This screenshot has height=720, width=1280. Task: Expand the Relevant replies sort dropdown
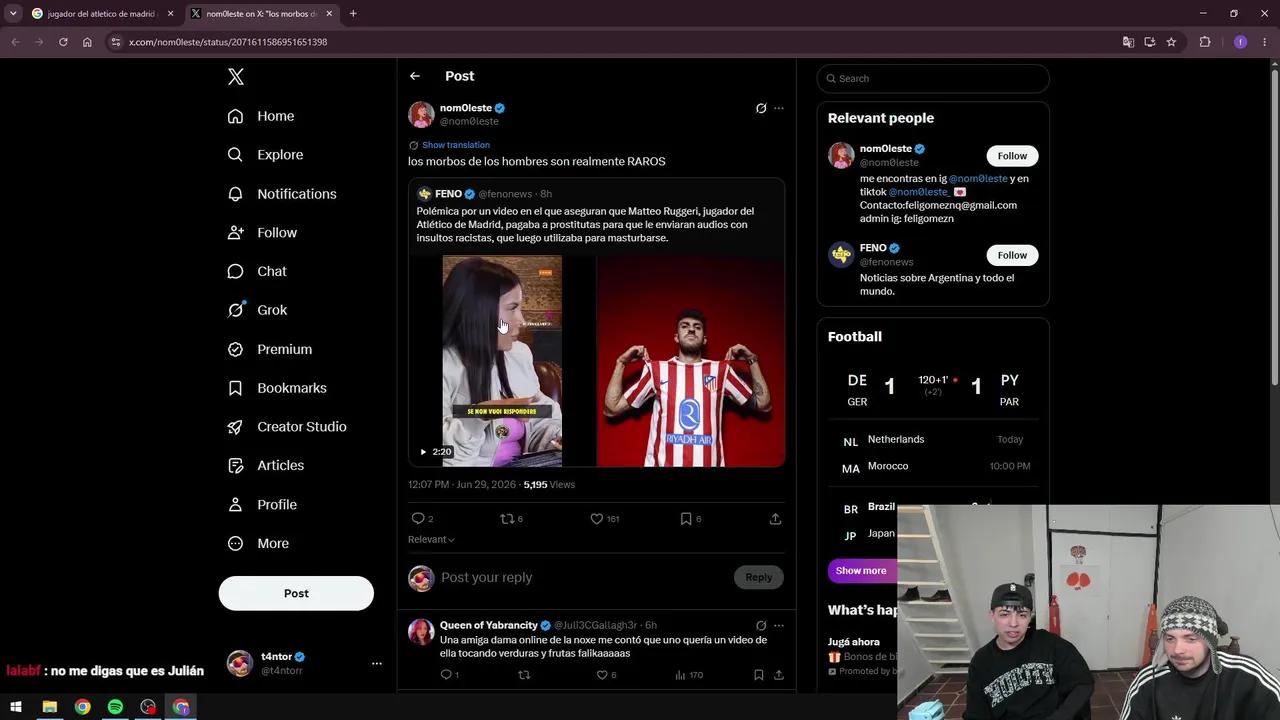(431, 540)
